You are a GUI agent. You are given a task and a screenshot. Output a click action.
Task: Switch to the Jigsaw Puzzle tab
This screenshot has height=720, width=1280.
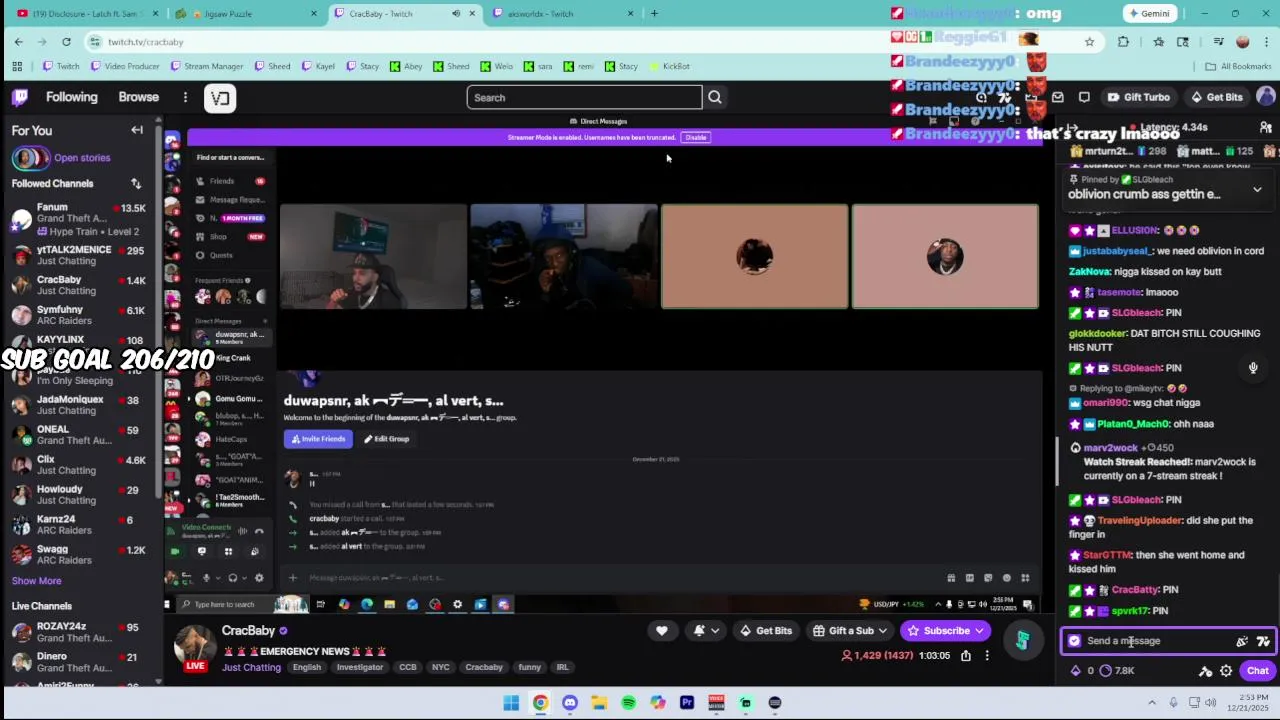245,14
